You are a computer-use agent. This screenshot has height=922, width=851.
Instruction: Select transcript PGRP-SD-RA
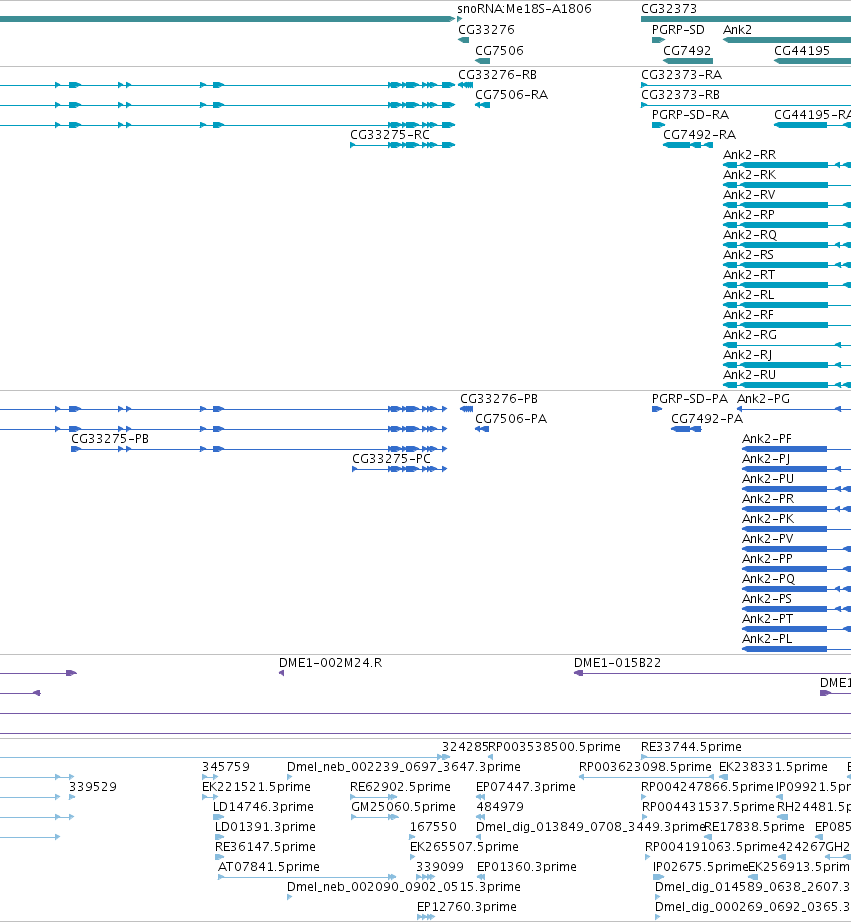coord(690,115)
